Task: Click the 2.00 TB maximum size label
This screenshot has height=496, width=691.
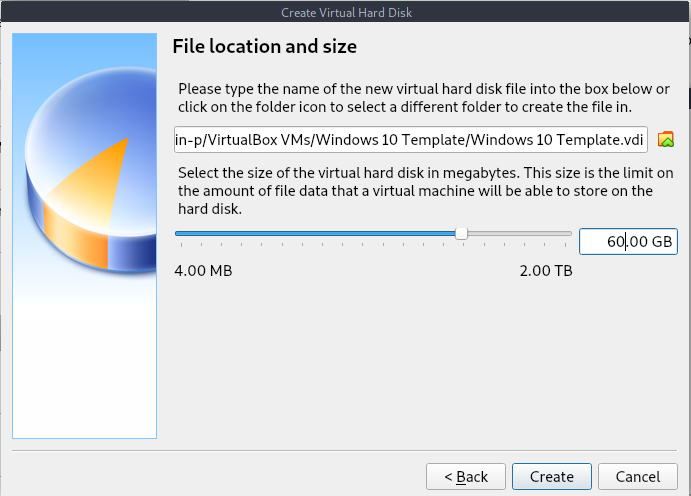Action: coord(546,270)
